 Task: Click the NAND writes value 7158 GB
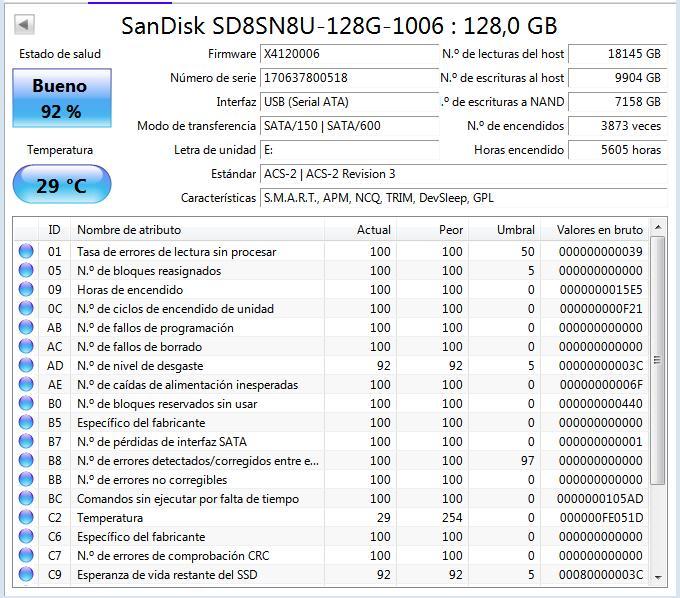click(x=618, y=102)
